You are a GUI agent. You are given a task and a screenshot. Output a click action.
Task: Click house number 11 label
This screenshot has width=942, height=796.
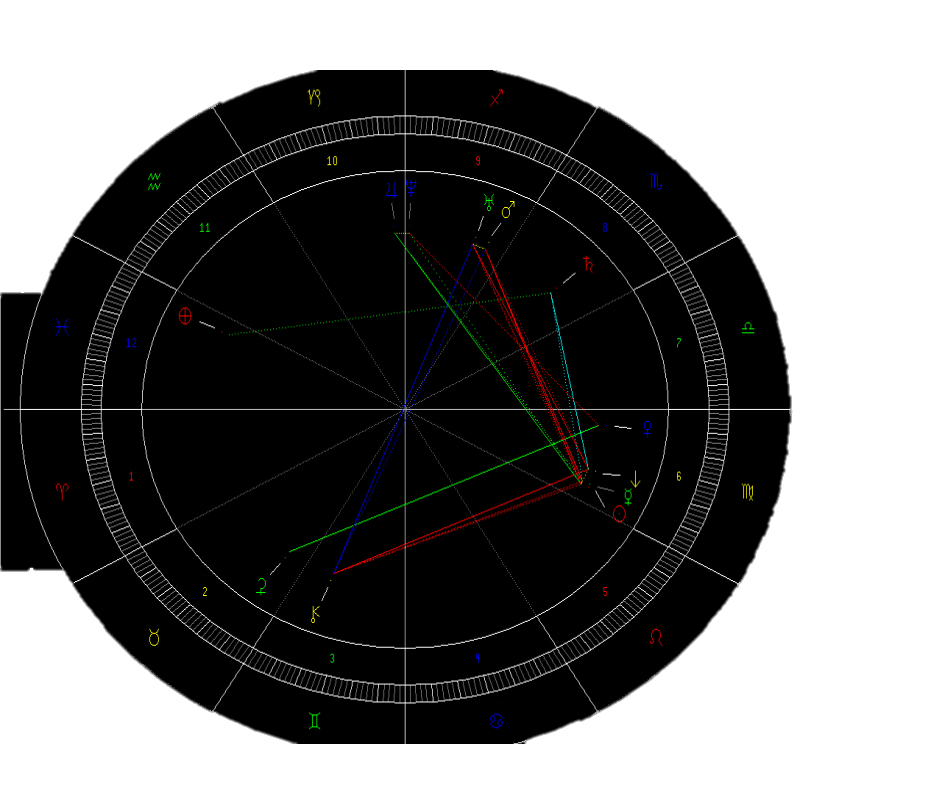(205, 228)
